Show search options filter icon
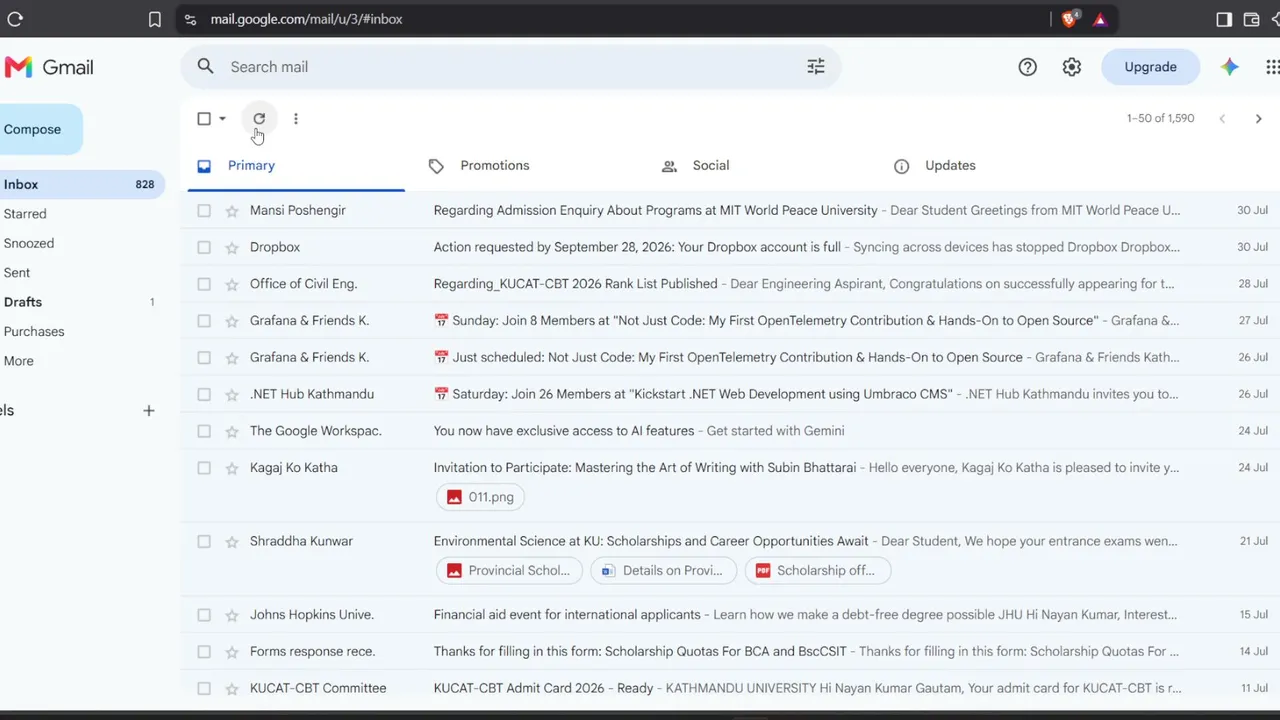The image size is (1280, 720). (816, 67)
